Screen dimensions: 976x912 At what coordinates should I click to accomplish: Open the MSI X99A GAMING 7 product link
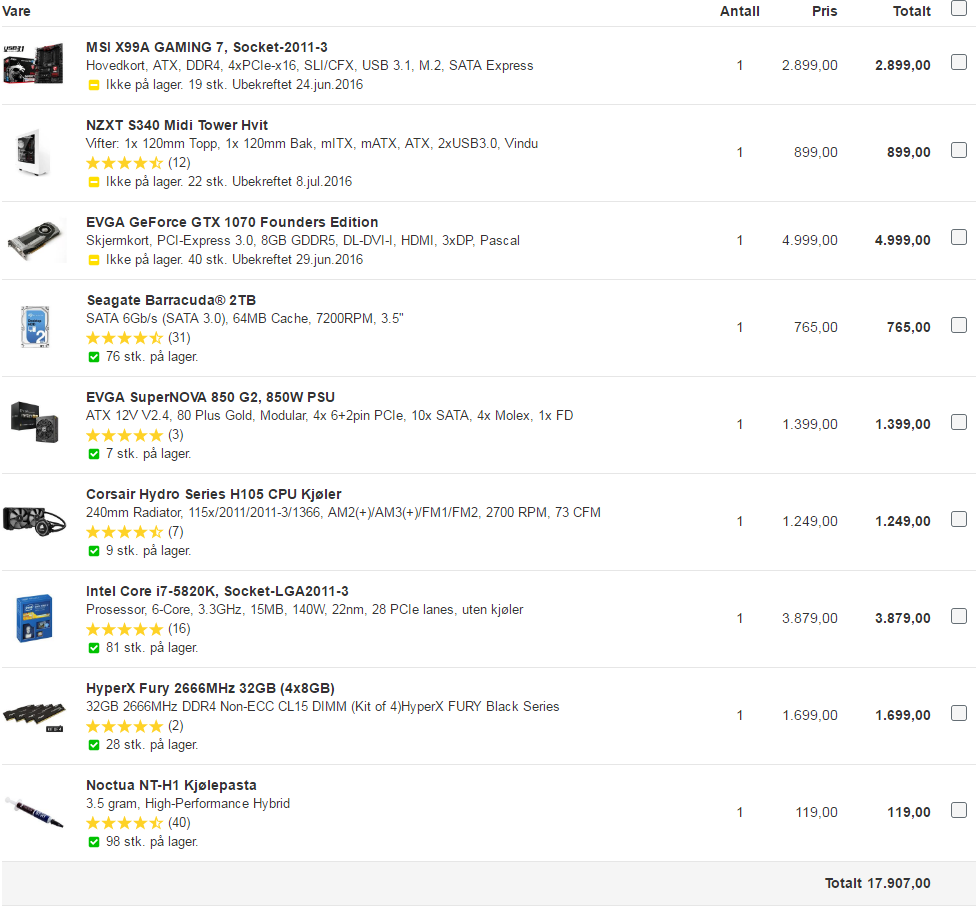[x=207, y=47]
